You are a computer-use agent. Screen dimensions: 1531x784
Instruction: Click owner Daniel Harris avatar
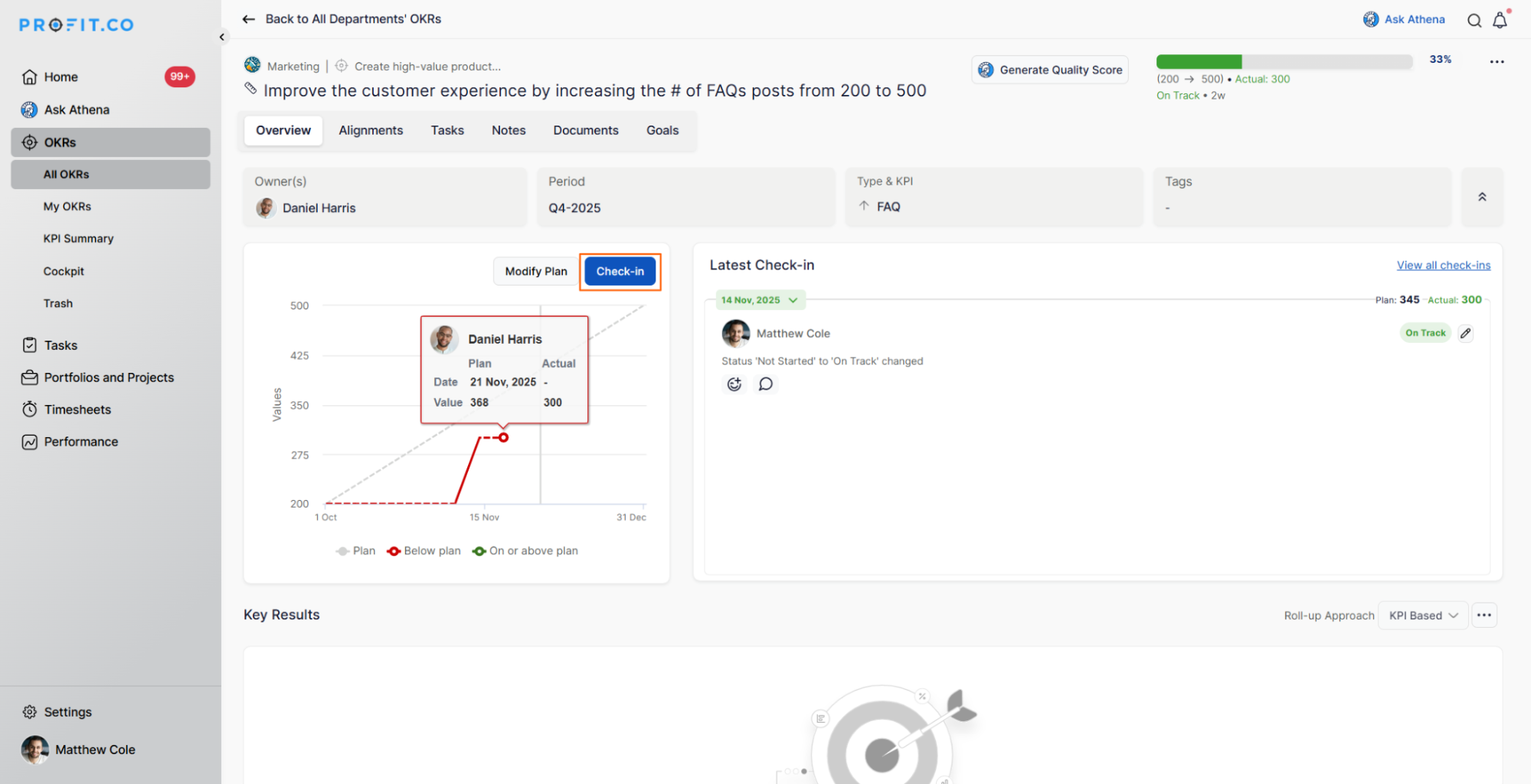(x=266, y=208)
